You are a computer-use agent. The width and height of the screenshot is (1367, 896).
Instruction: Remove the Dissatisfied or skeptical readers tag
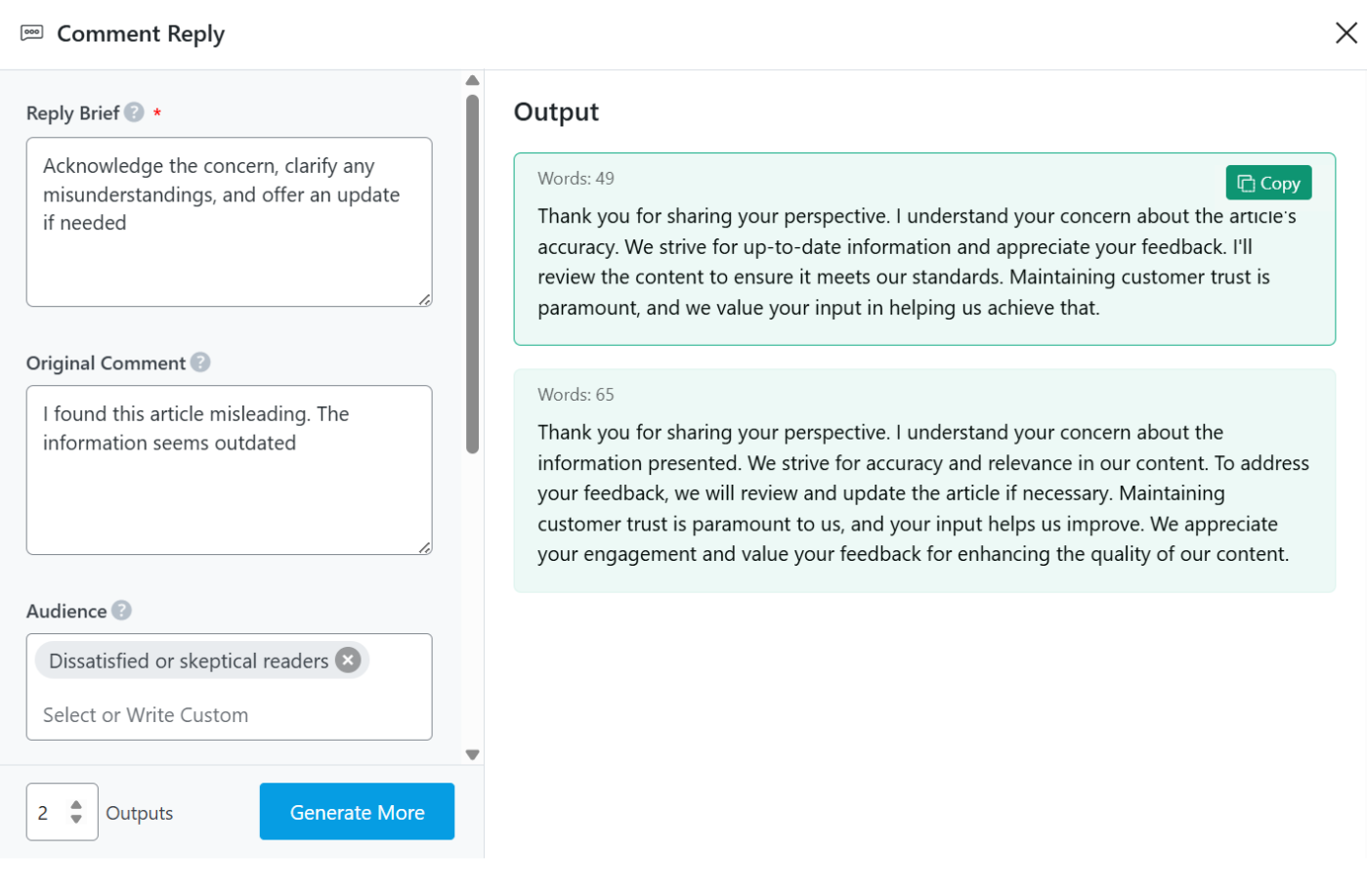tap(348, 661)
